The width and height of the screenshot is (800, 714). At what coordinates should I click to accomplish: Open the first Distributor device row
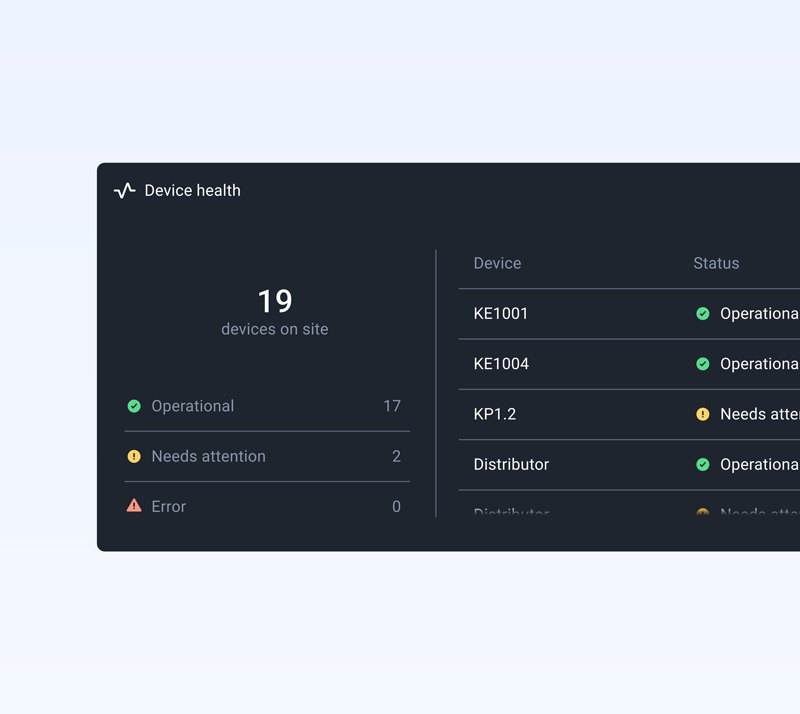click(629, 464)
